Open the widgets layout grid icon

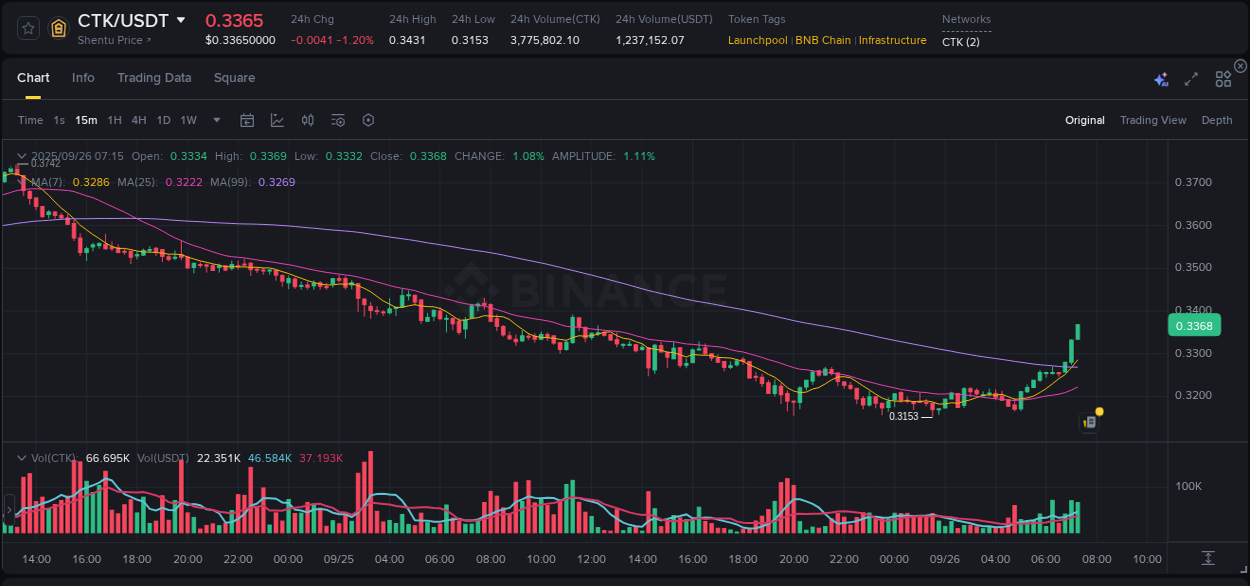(x=1222, y=78)
